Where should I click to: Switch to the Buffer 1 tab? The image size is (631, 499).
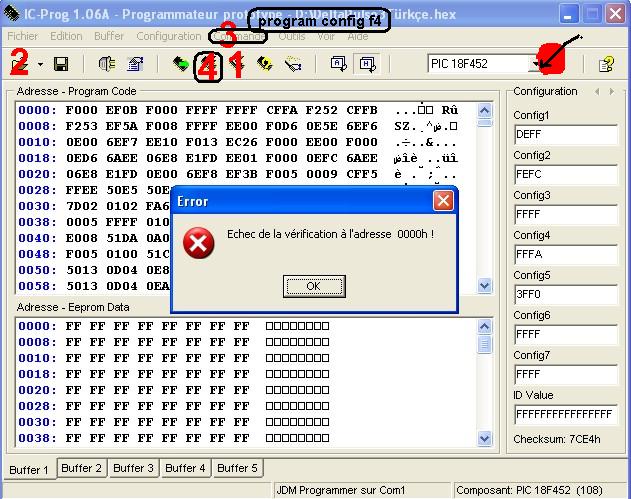pos(29,470)
